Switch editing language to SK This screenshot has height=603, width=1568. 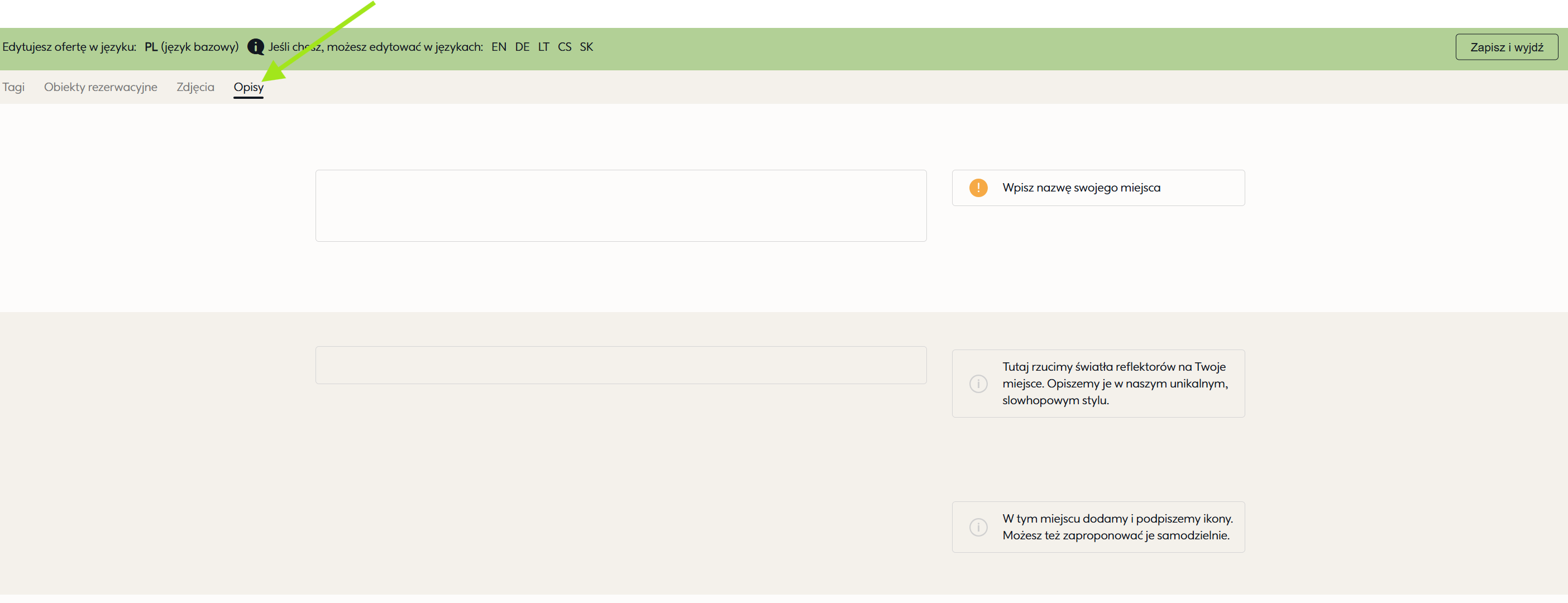coord(586,47)
